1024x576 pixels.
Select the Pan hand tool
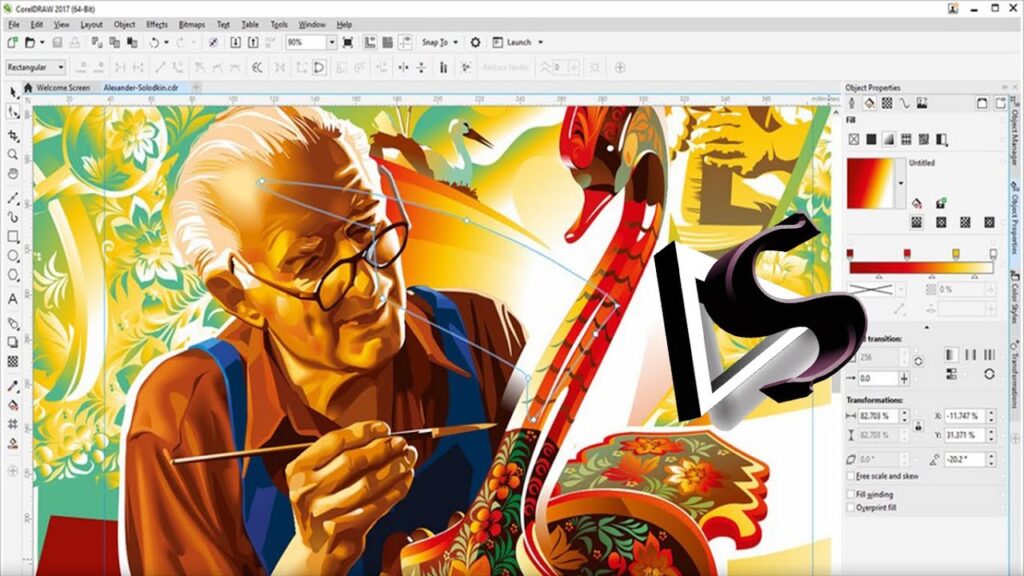click(13, 174)
